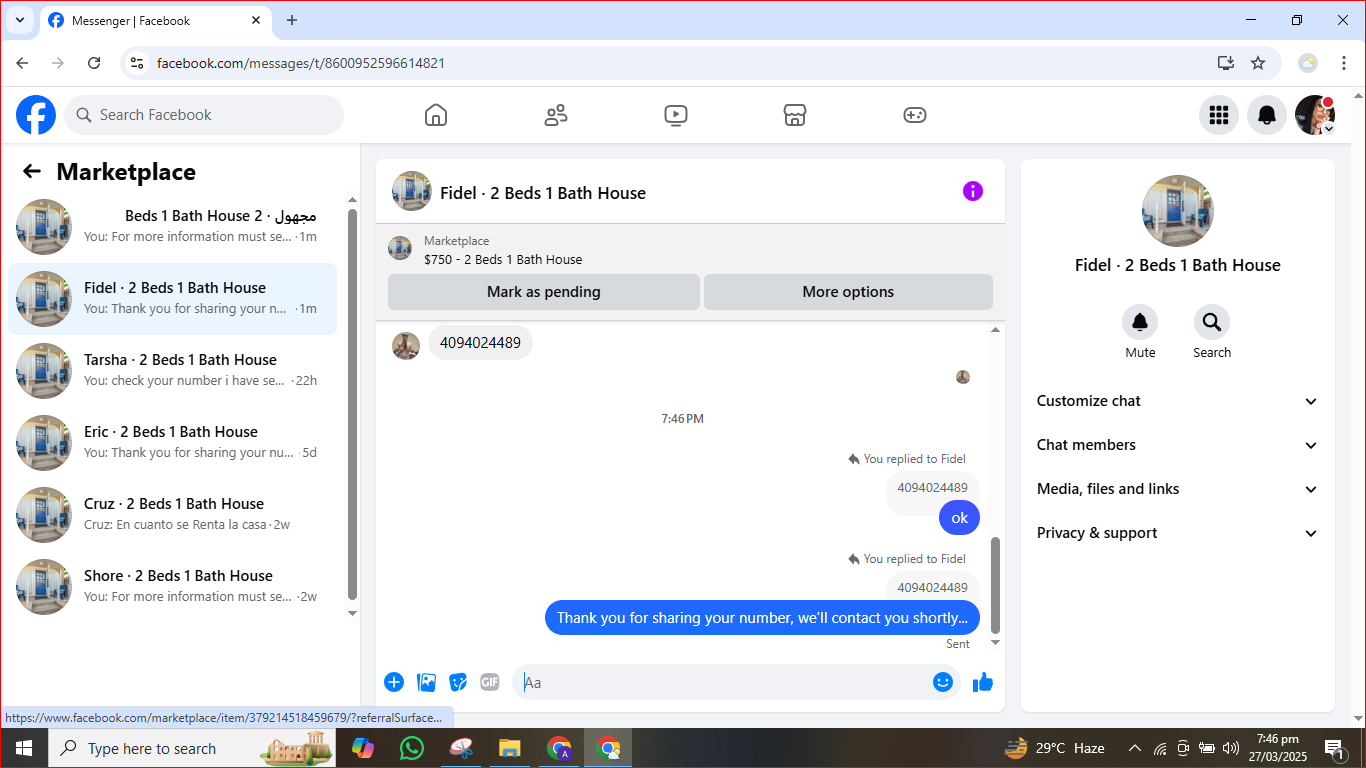This screenshot has height=768, width=1366.
Task: Choose a GIF icon
Action: 490,682
